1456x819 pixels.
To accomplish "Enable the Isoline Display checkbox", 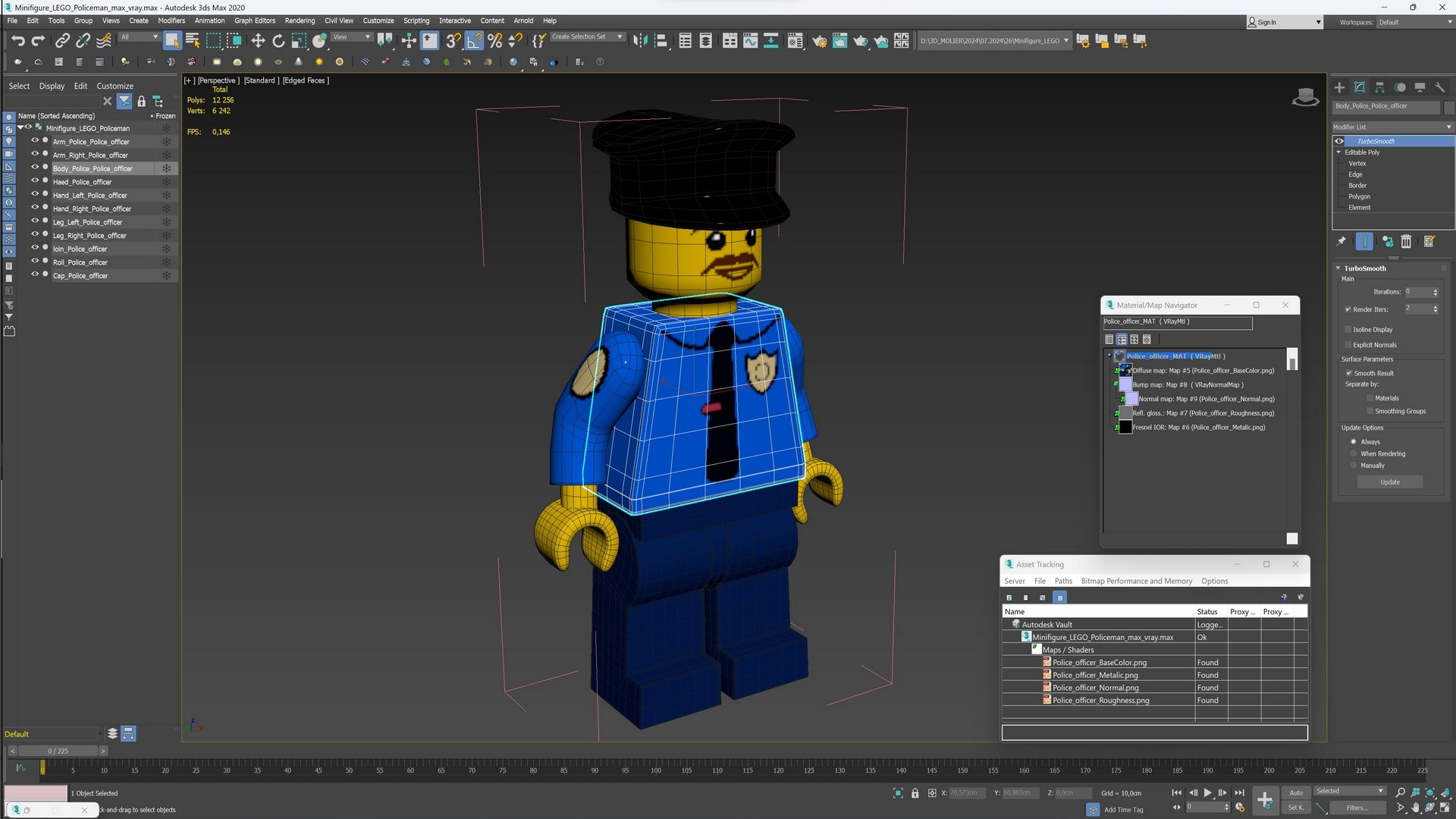I will [1348, 330].
